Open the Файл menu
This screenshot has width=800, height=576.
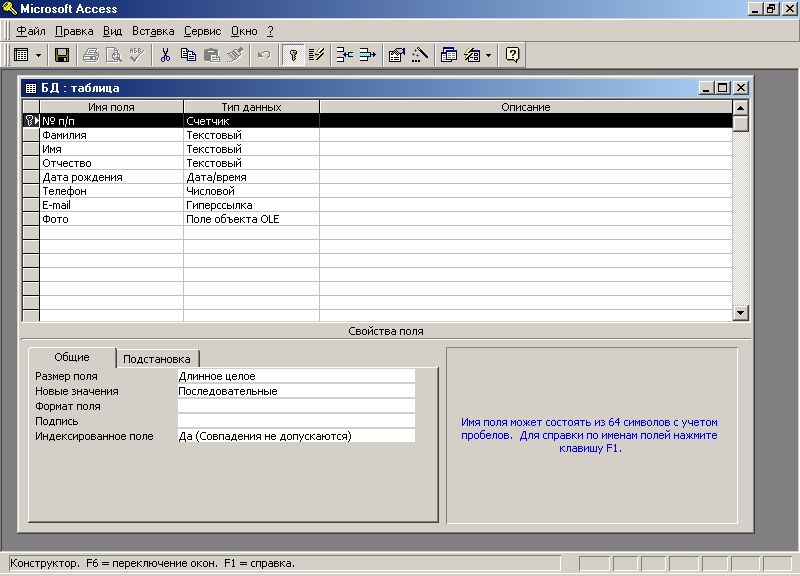coord(31,31)
